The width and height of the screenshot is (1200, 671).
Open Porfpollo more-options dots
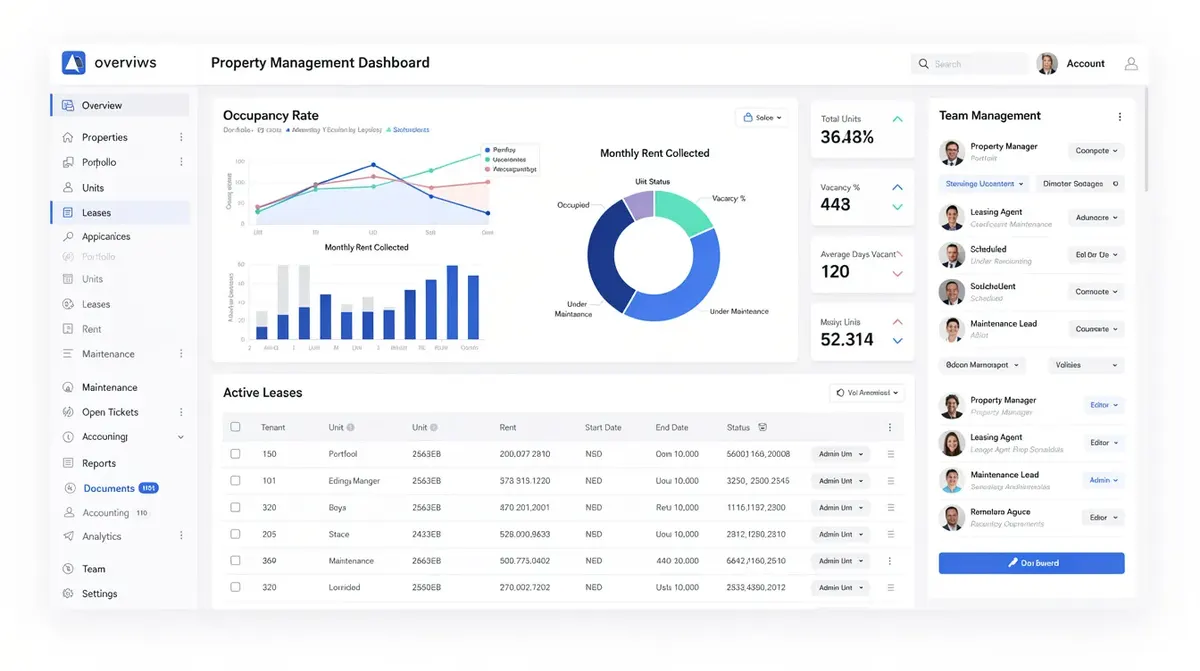[x=181, y=162]
